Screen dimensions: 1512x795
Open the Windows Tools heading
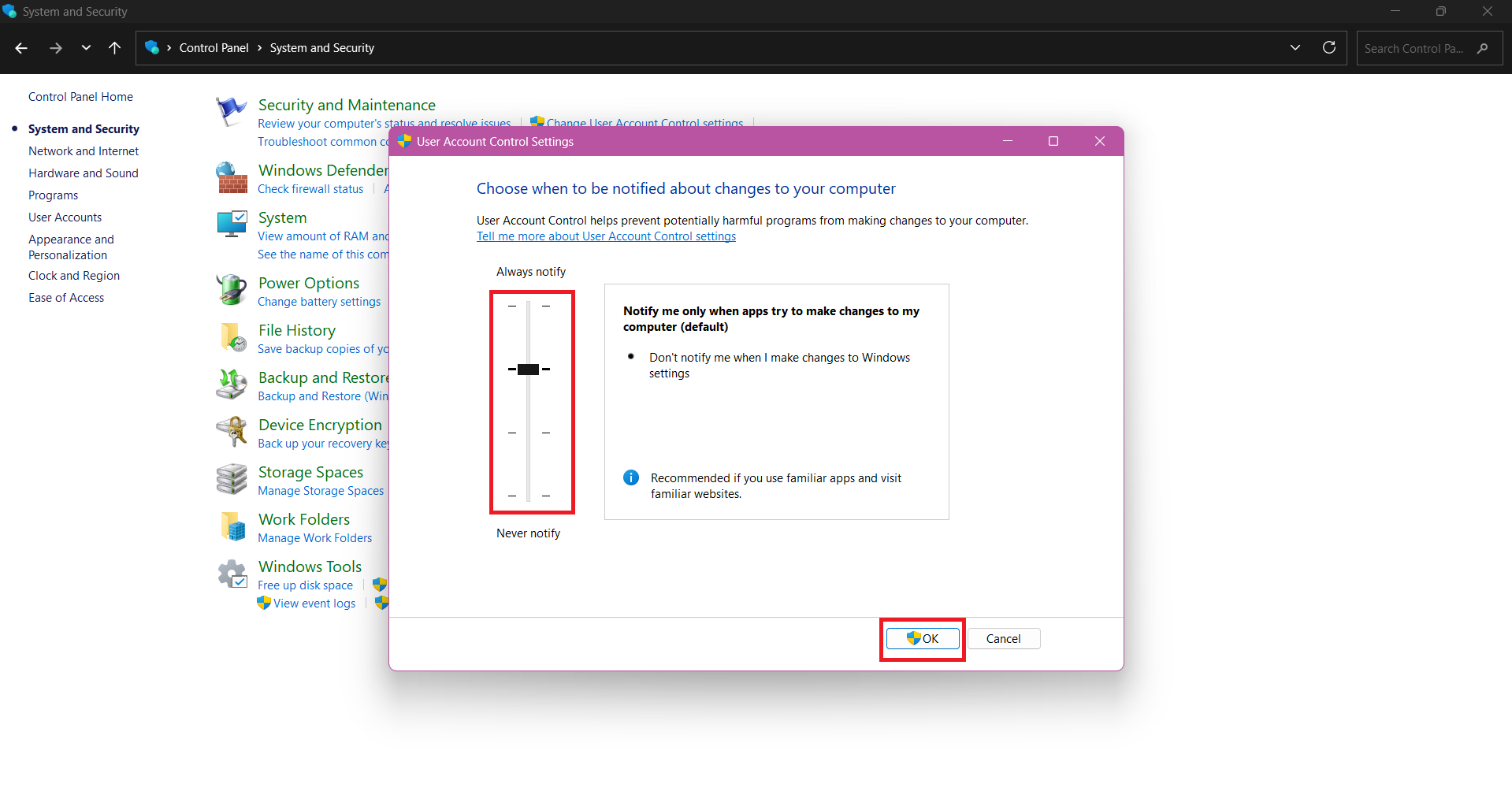coord(310,567)
